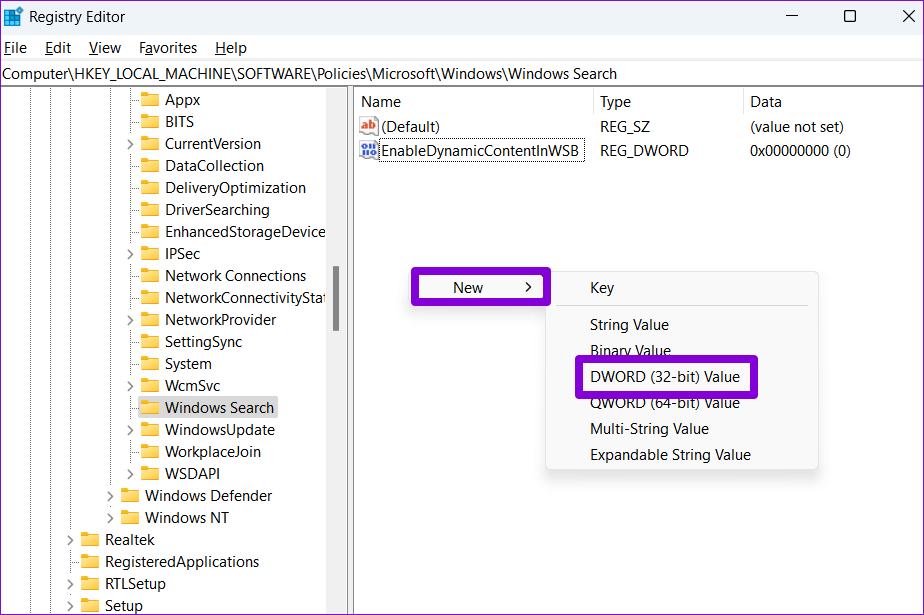Click the (Default) string value icon

[x=368, y=126]
